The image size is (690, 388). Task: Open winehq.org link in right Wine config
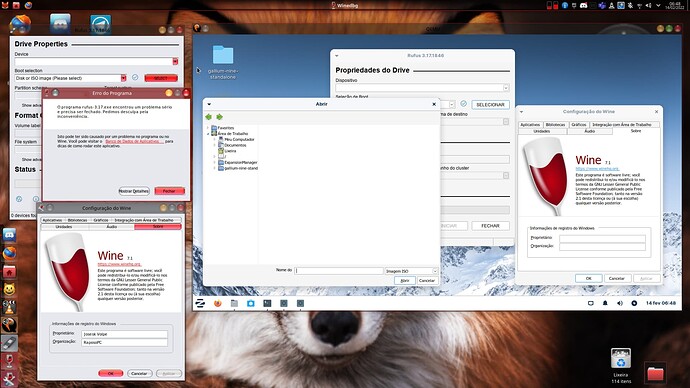tap(597, 168)
